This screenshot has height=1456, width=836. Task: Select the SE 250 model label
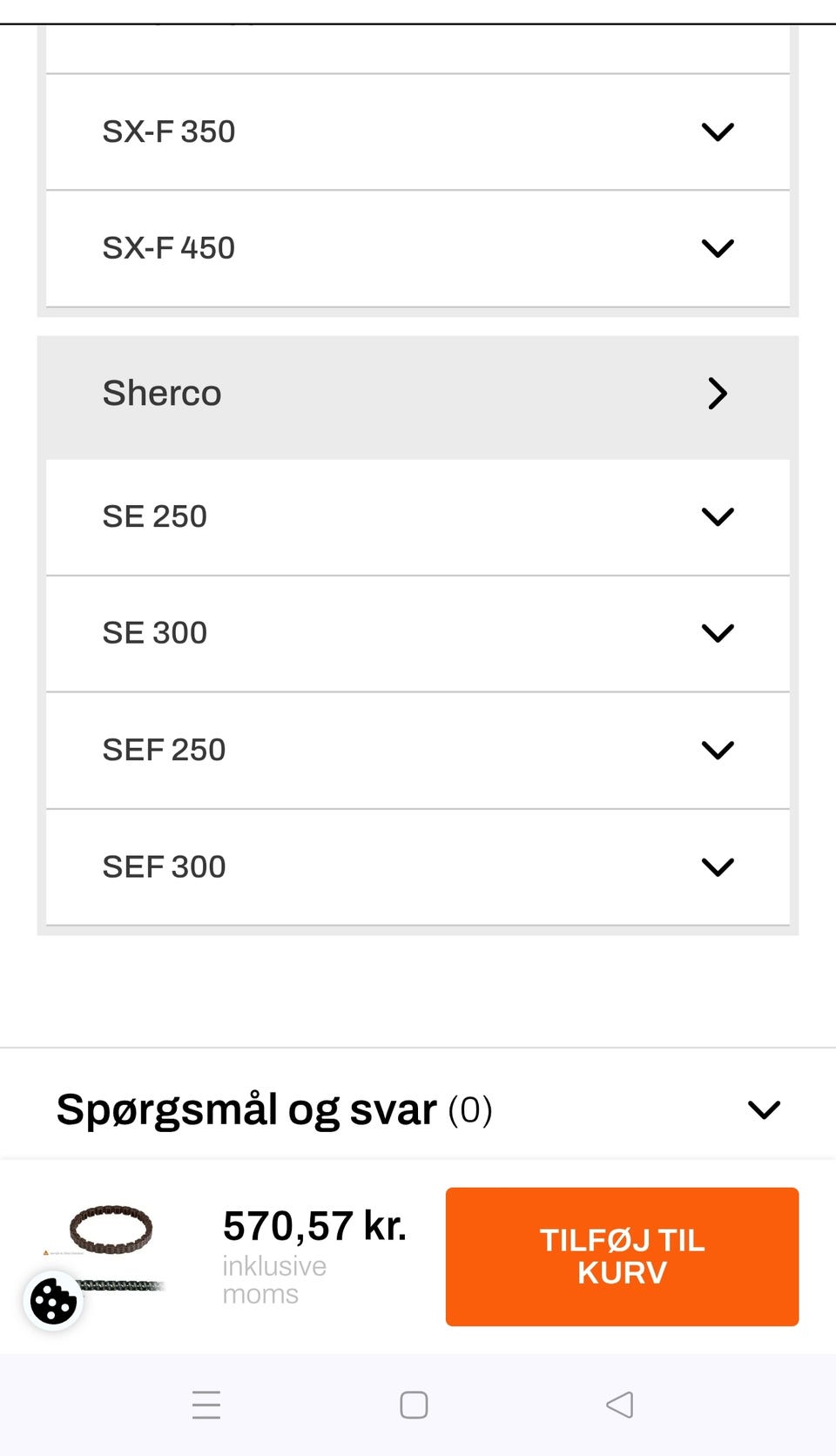(155, 517)
